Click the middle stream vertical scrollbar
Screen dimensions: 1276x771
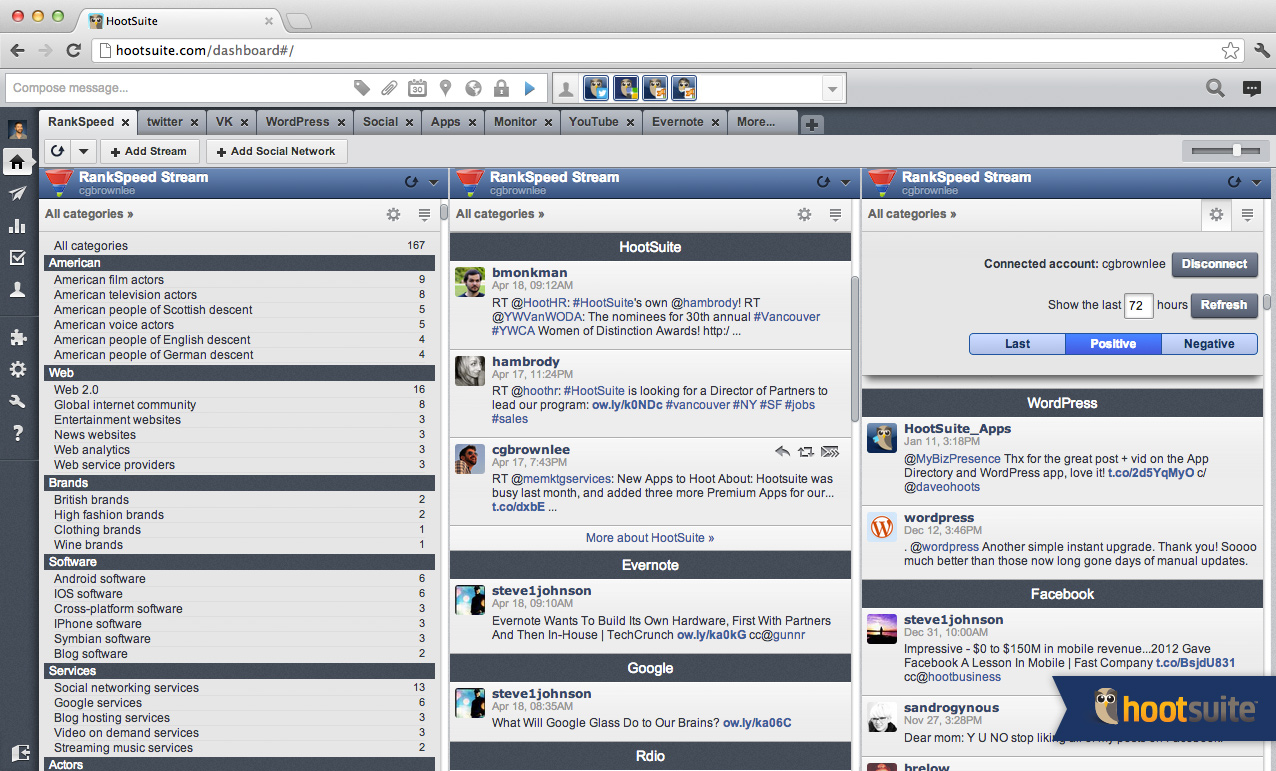pos(855,347)
